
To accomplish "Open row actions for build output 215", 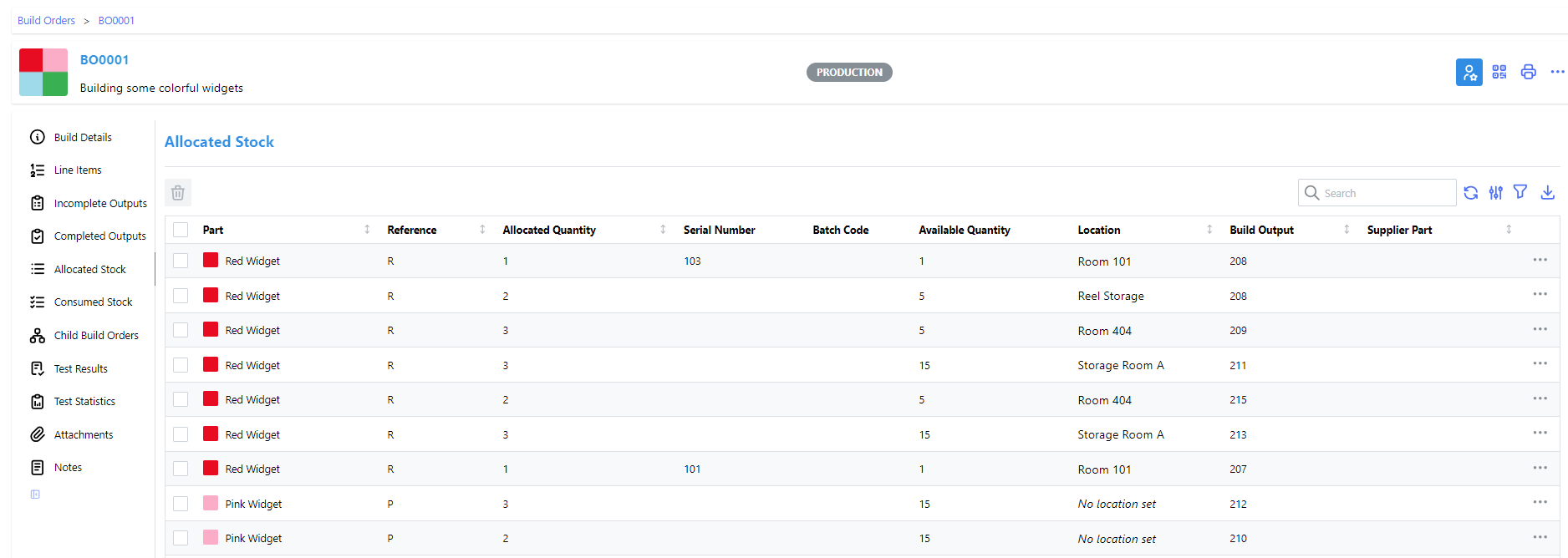I will pos(1540,398).
